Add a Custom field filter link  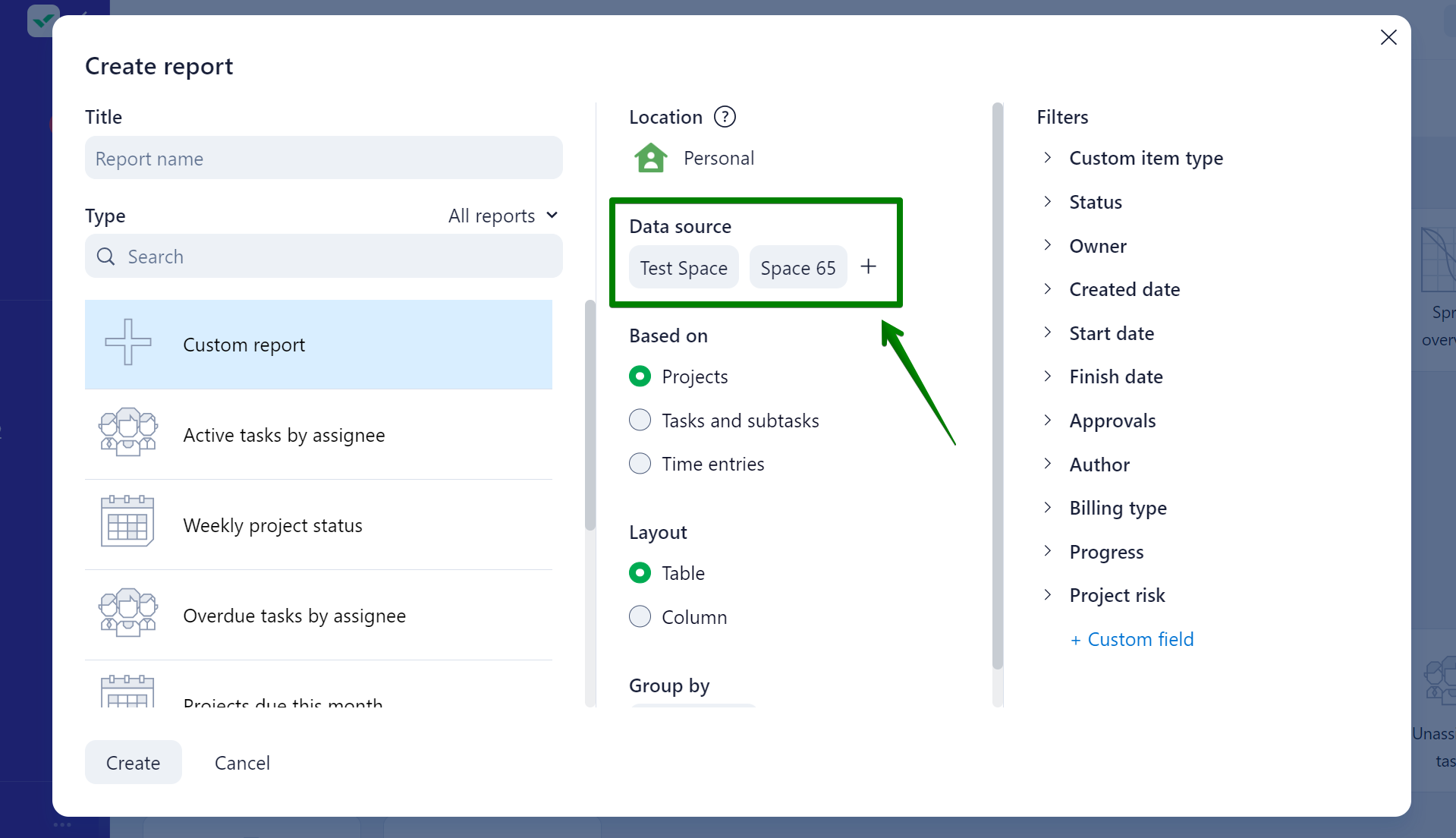pyautogui.click(x=1131, y=639)
